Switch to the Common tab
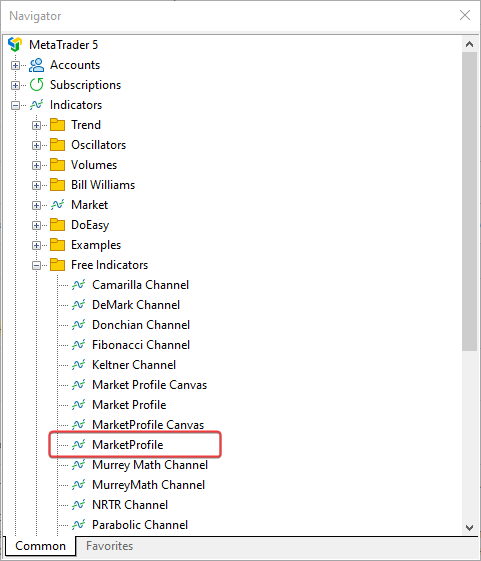481x561 pixels. [x=40, y=546]
